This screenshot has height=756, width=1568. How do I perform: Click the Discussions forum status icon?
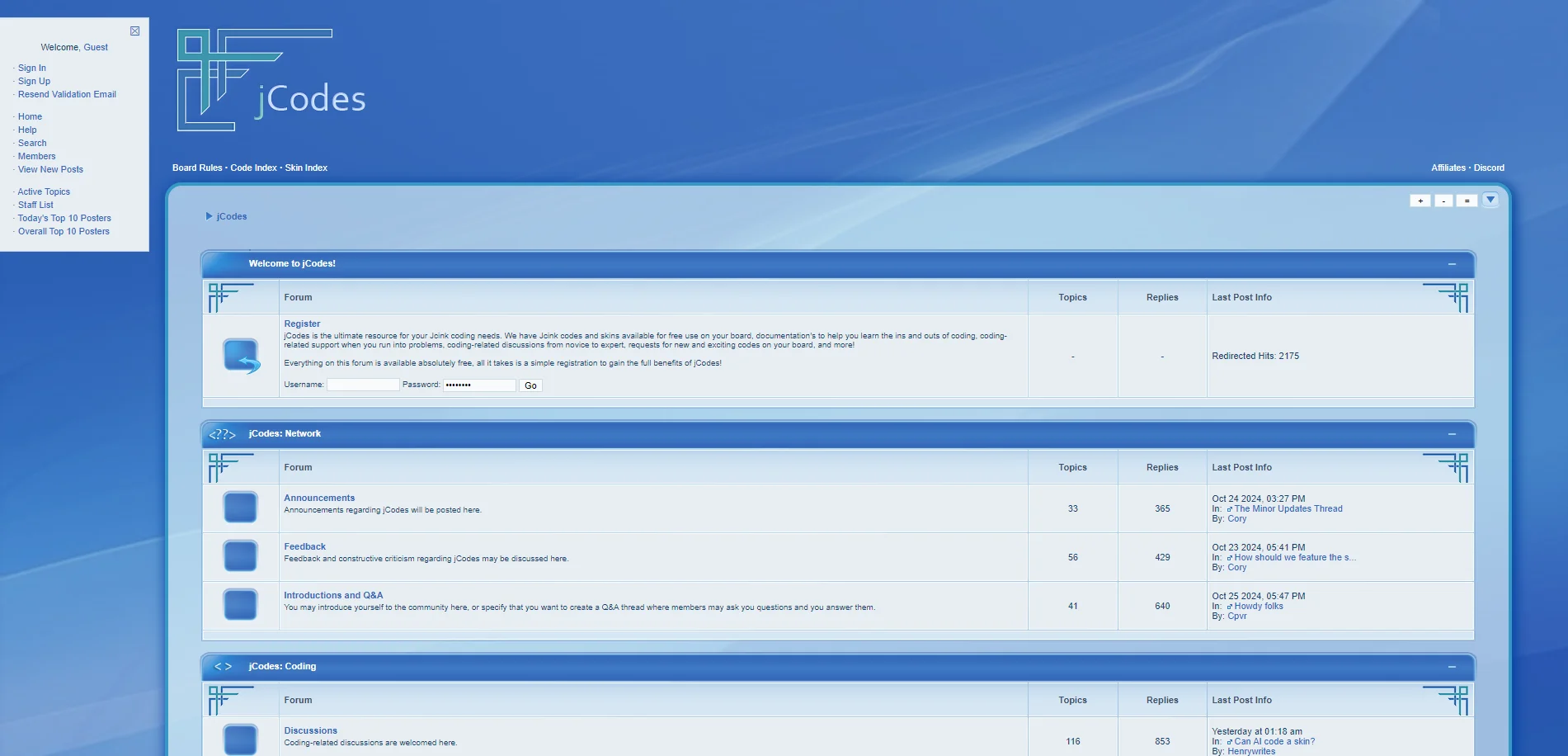[x=240, y=739]
